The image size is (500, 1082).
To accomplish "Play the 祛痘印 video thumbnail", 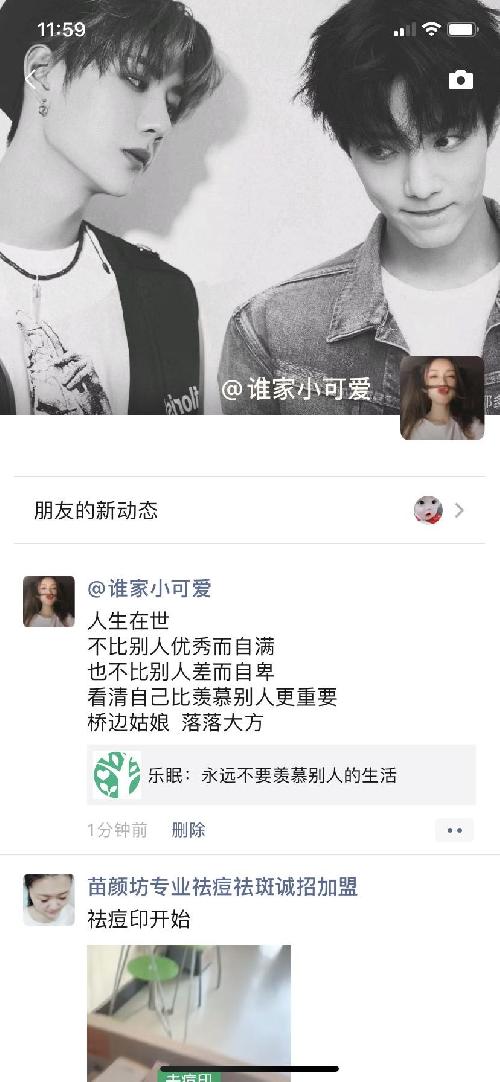I will click(189, 1013).
